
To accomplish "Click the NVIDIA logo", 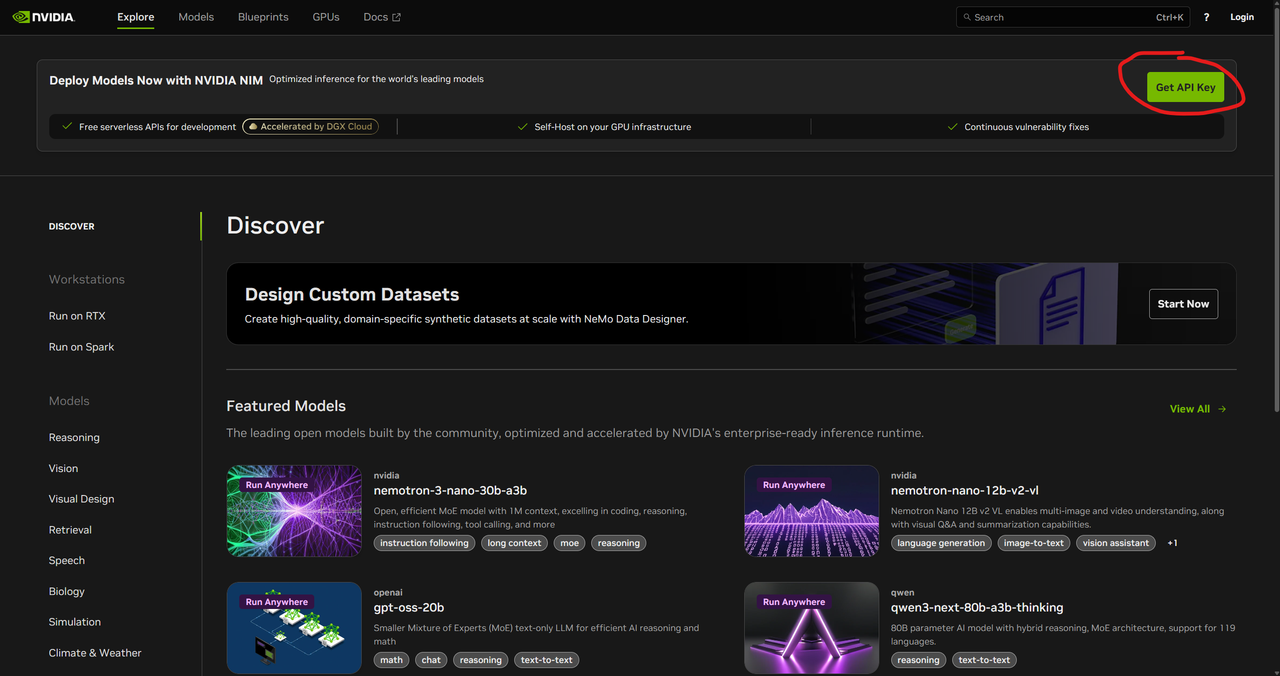I will point(44,17).
